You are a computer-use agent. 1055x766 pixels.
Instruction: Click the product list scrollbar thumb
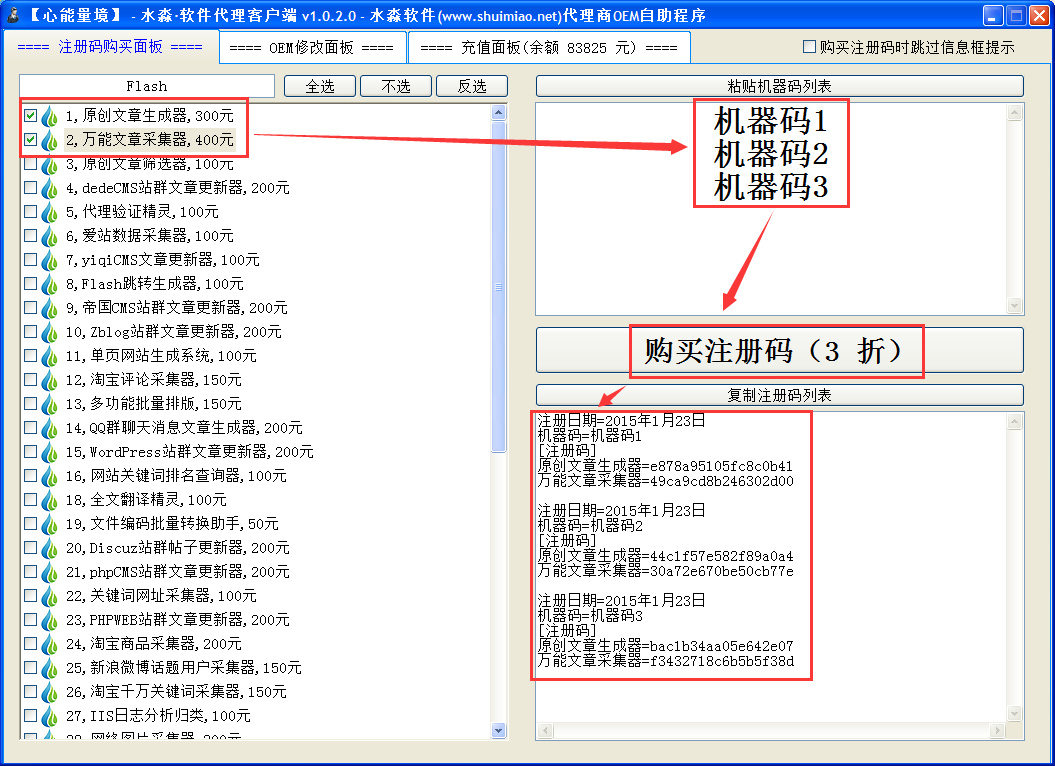click(499, 287)
